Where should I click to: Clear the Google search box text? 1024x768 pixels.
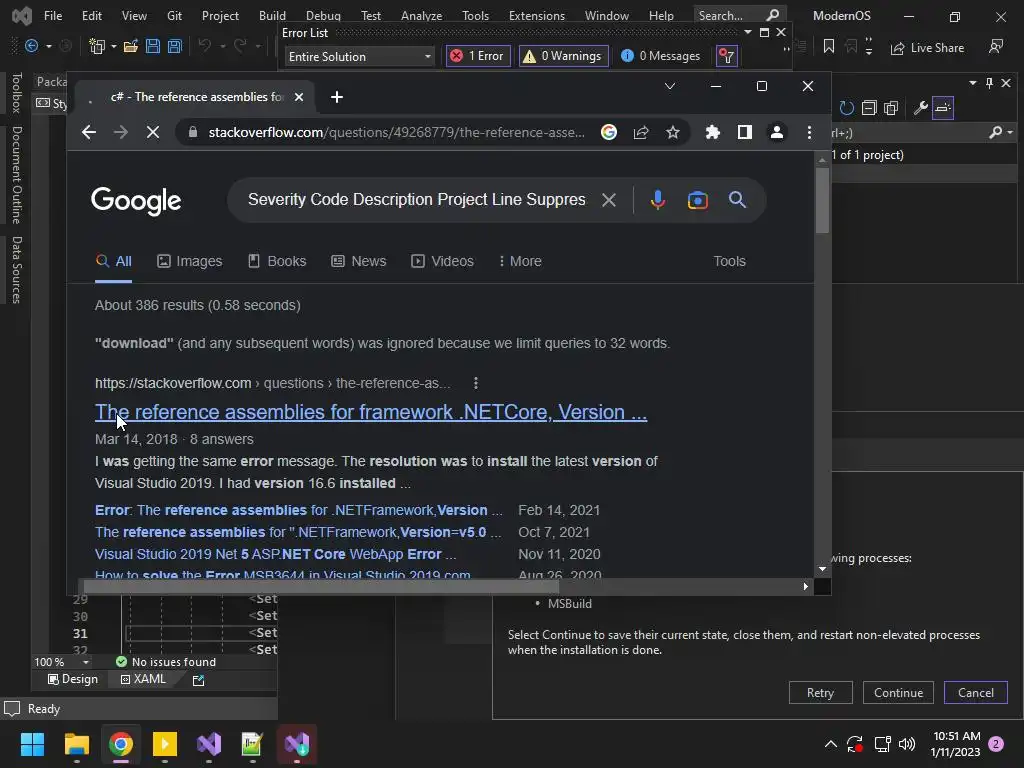609,200
